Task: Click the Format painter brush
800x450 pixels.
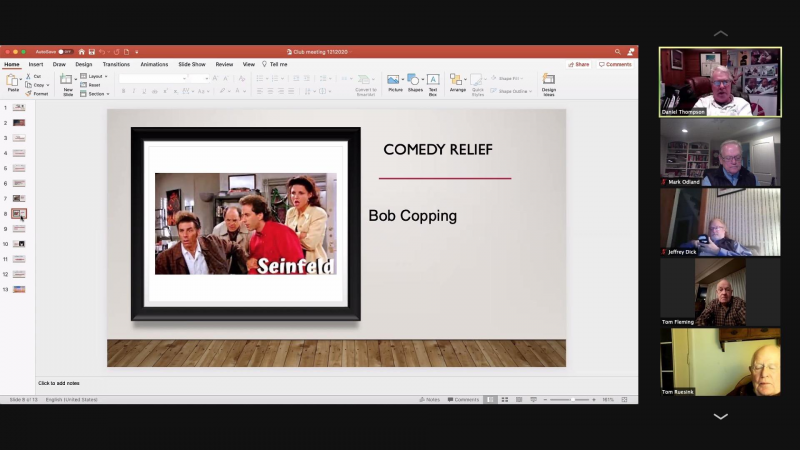Action: pos(29,93)
